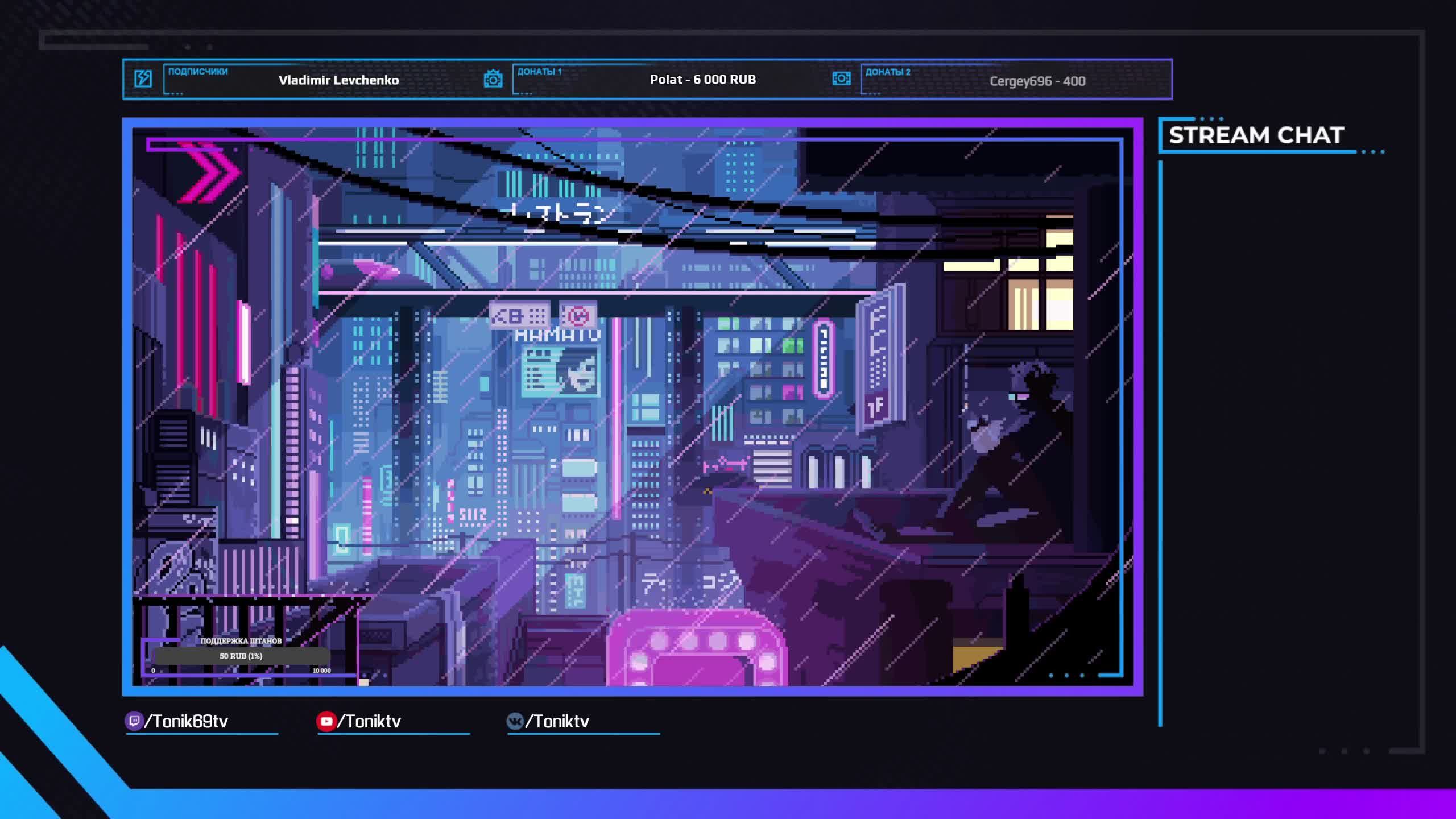Click the Twitch logo icon
This screenshot has width=1456, height=819.
(134, 721)
